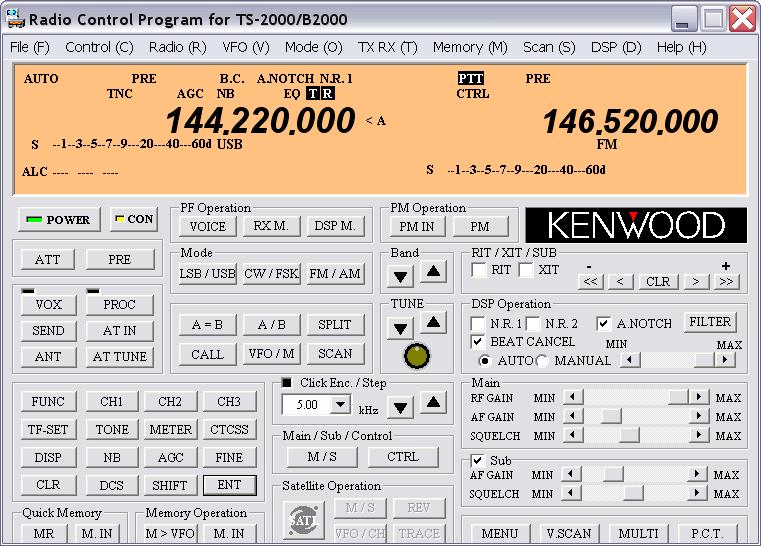Click the Main AF GAIN slider thumb
Viewport: 761px width, 546px height.
pyautogui.click(x=611, y=416)
